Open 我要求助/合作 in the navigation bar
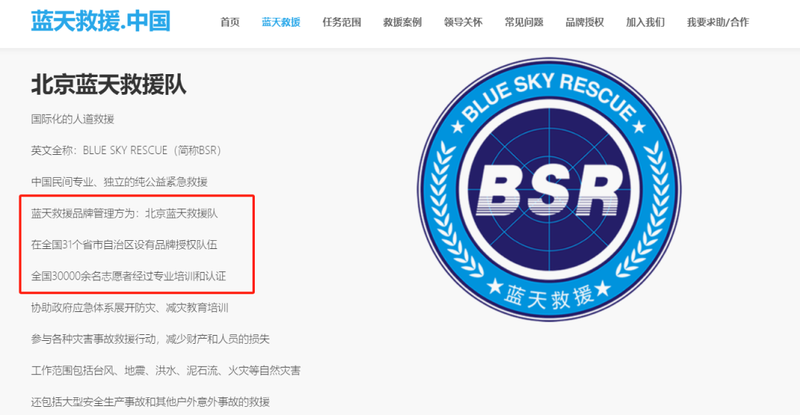800x415 pixels. pyautogui.click(x=718, y=22)
